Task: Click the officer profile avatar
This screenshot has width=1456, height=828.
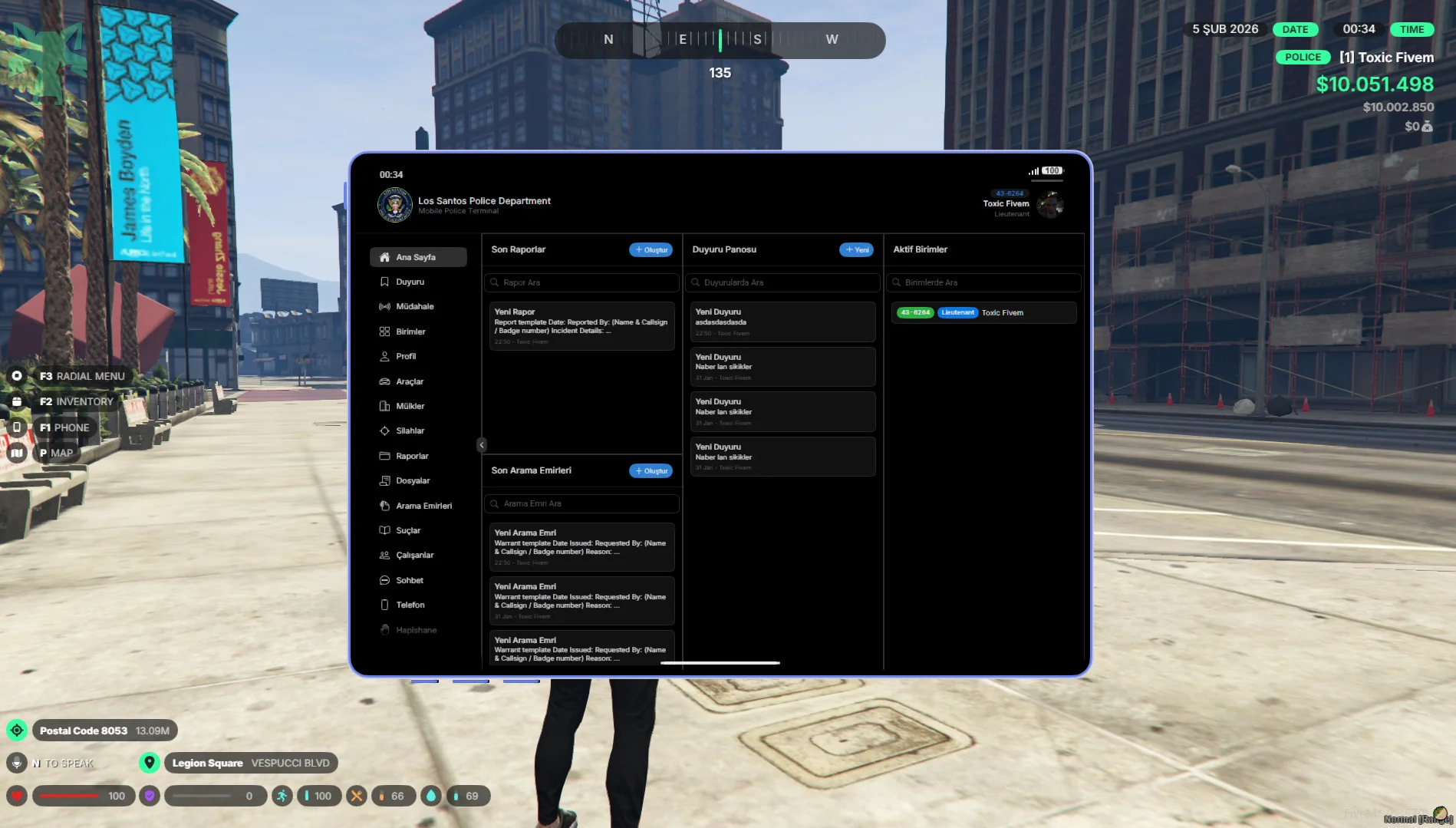Action: click(x=1049, y=204)
